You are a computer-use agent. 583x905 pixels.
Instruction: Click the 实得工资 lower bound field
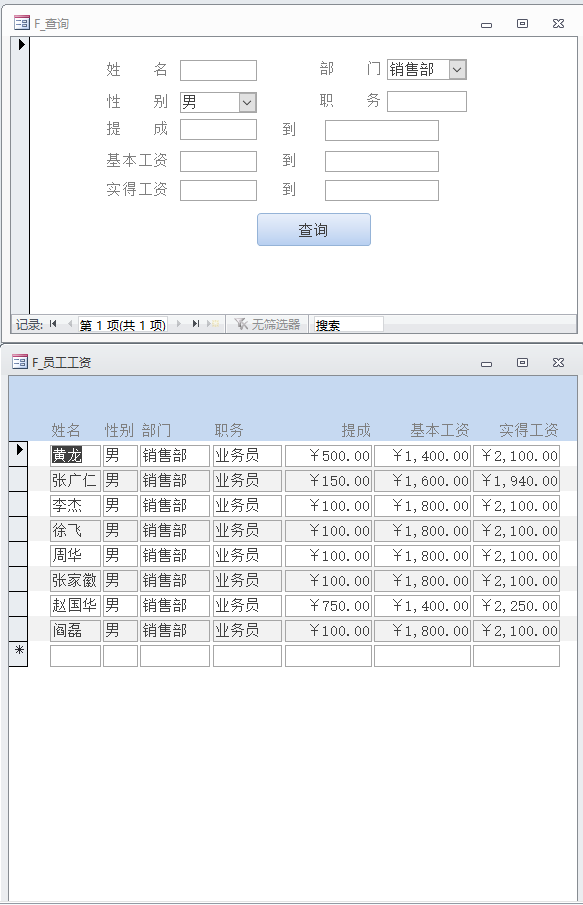(218, 190)
